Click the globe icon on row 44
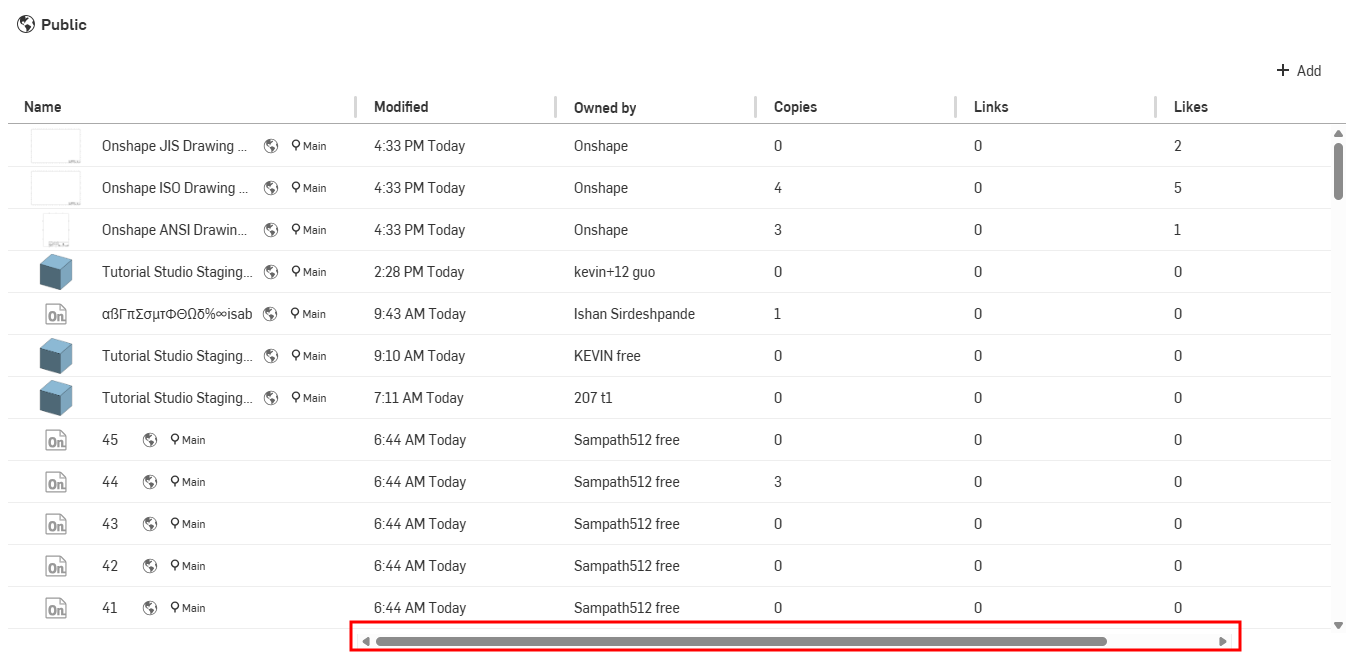Viewport: 1358px width, 663px height. 149,481
